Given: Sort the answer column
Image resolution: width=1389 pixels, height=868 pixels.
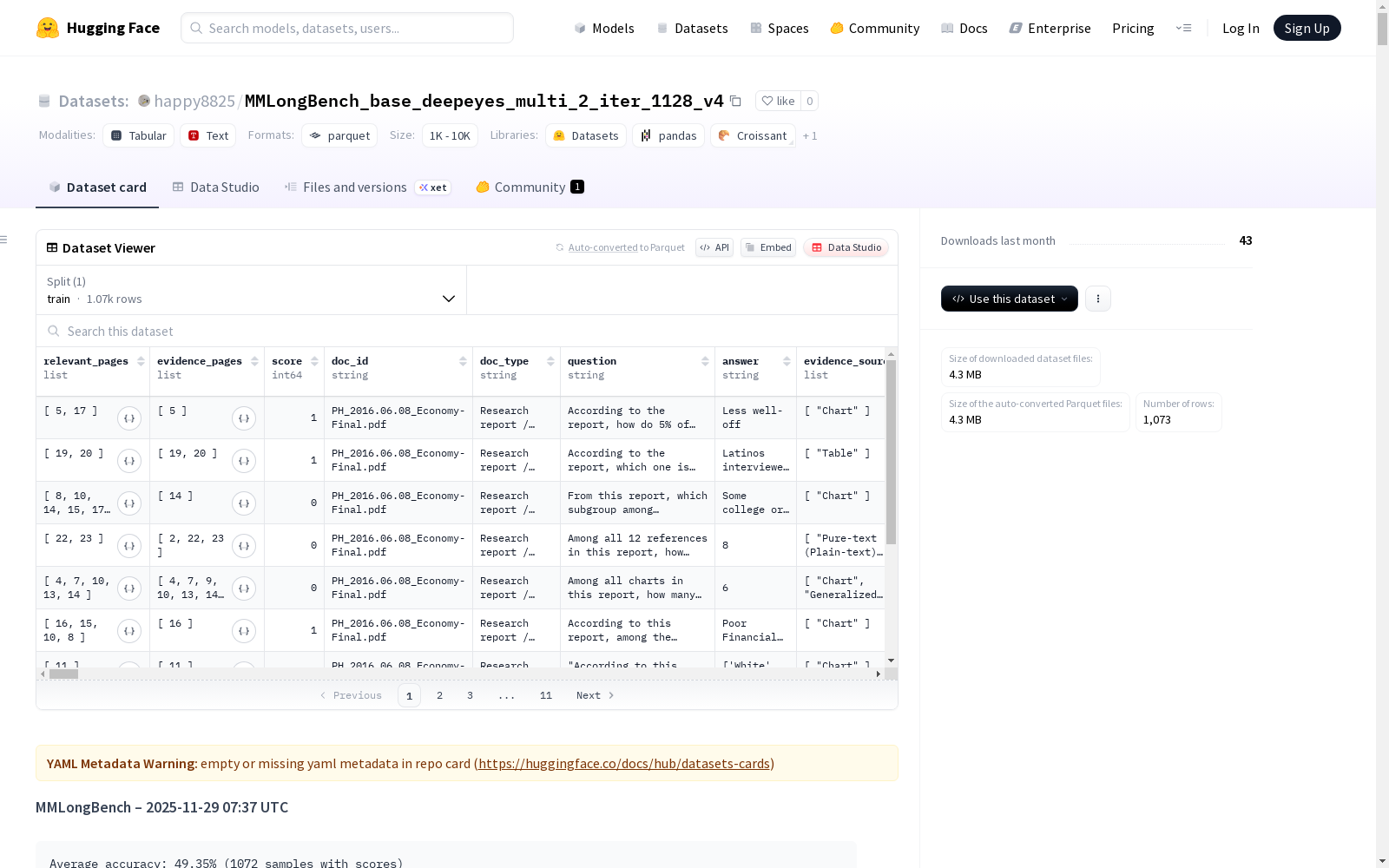Looking at the screenshot, I should [787, 361].
